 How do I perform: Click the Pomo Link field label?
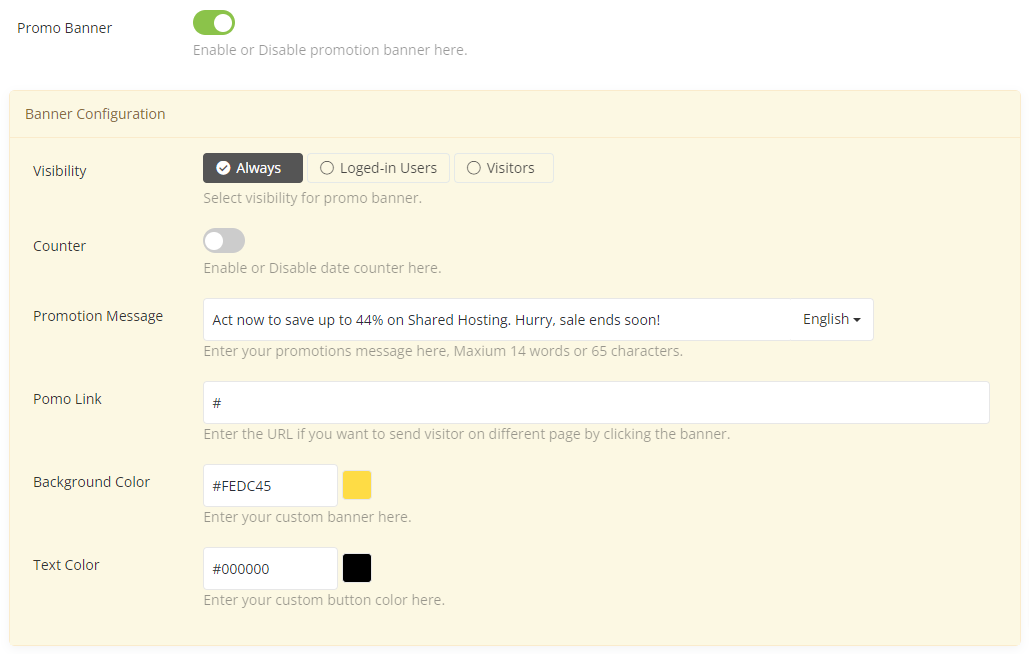[x=67, y=399]
